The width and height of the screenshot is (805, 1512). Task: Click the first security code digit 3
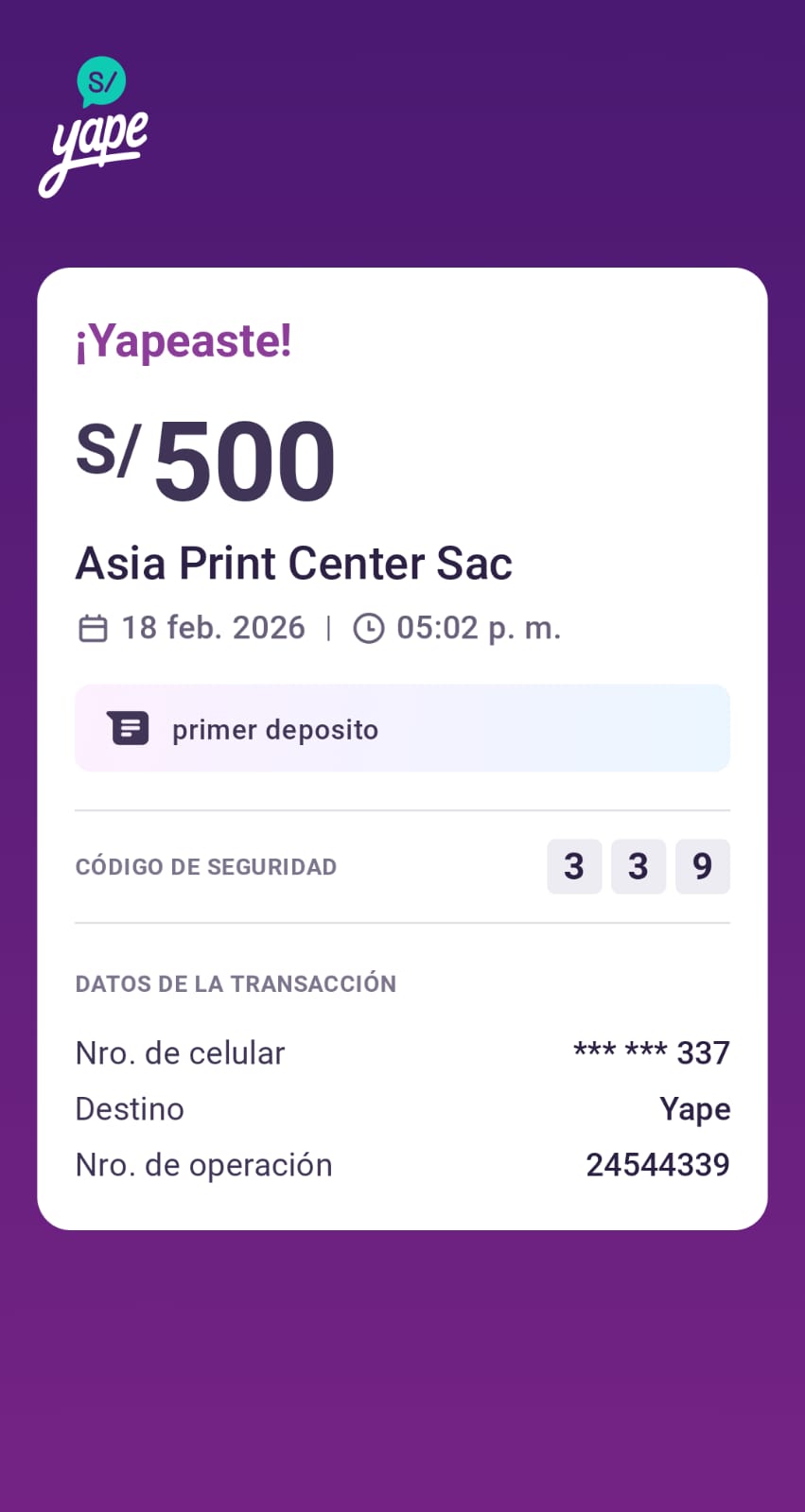point(574,866)
